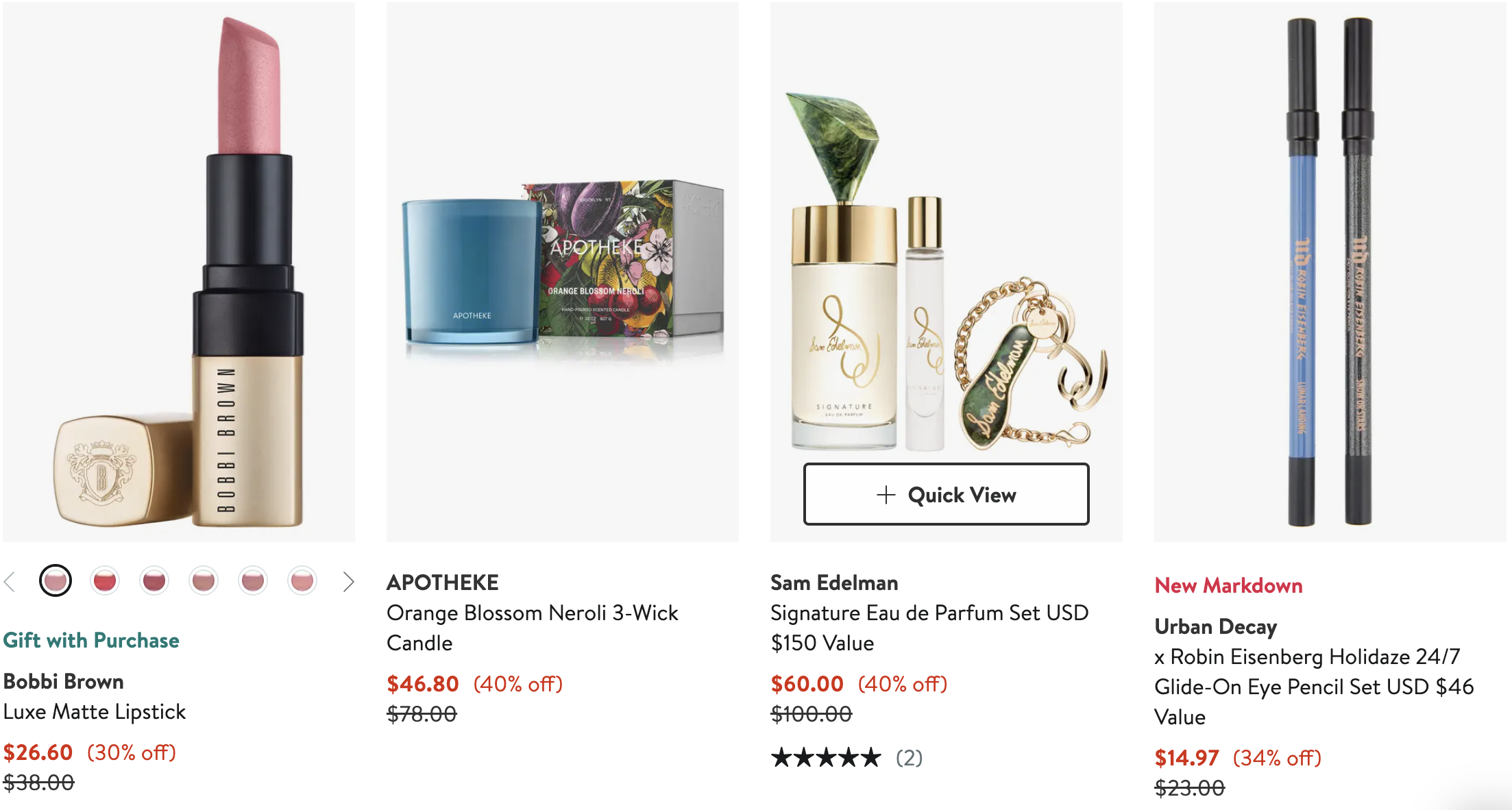Click the New Markdown label
1512x810 pixels.
[x=1228, y=585]
